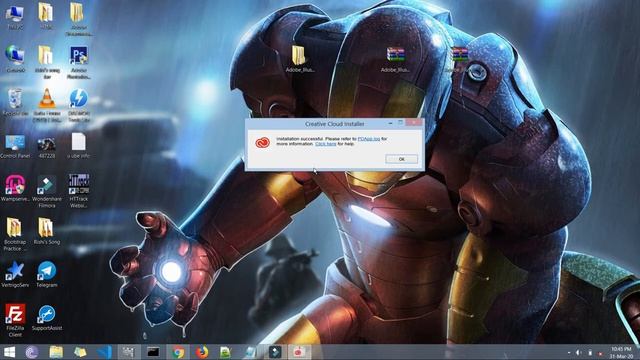The width and height of the screenshot is (640, 360).
Task: Select the blank white text file icon
Action: coord(78,145)
